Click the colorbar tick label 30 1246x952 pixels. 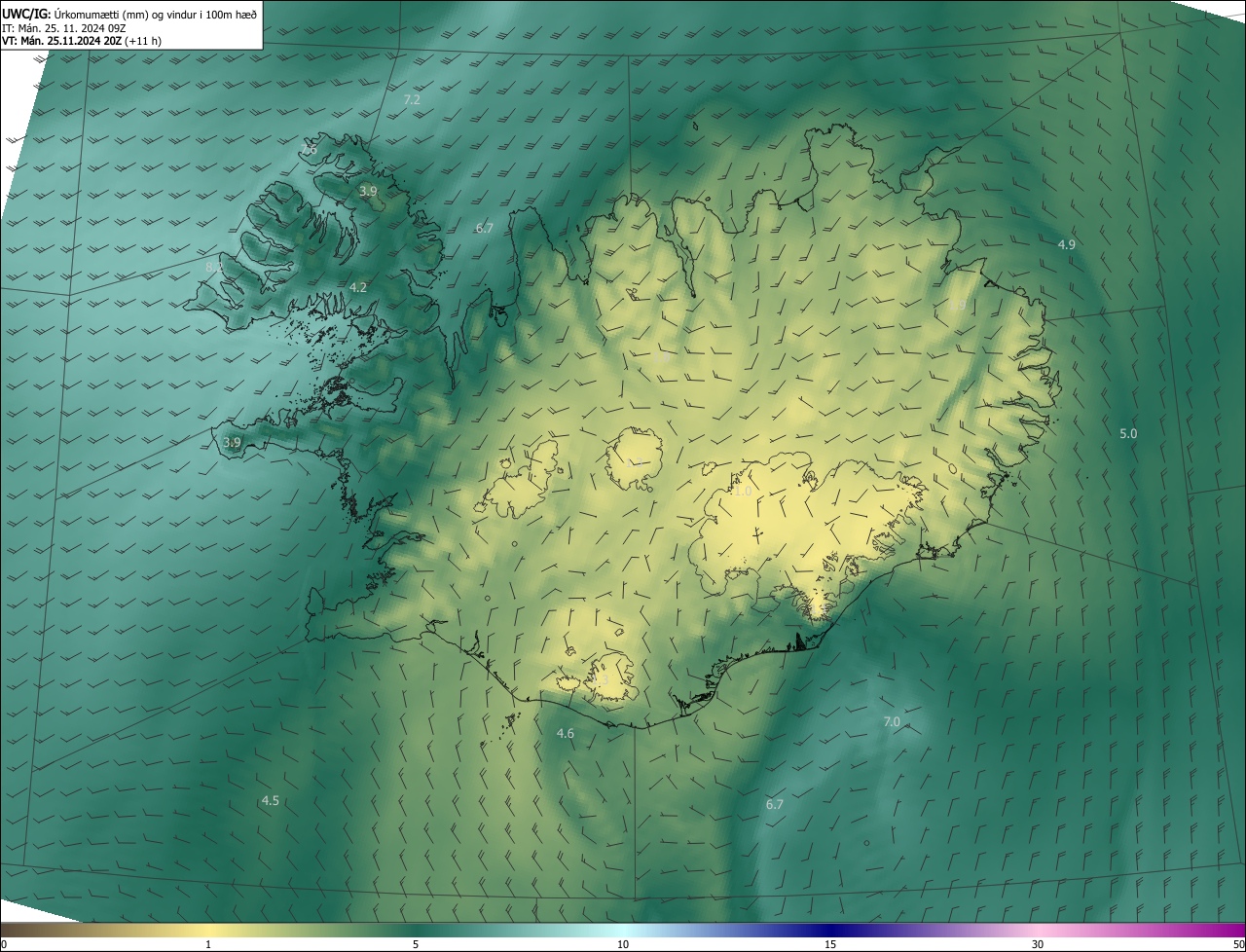[1038, 944]
